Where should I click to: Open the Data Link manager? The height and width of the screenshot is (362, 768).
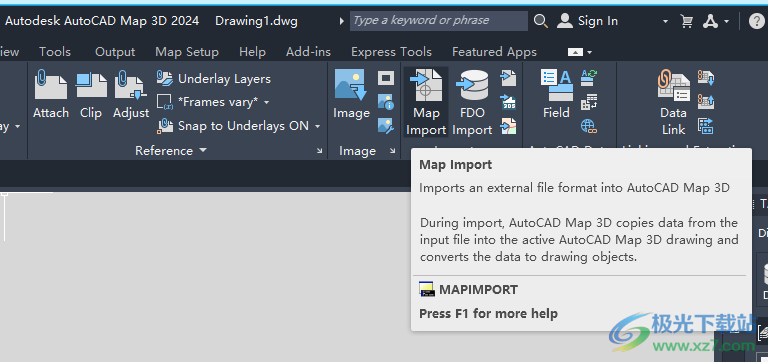pos(673,102)
